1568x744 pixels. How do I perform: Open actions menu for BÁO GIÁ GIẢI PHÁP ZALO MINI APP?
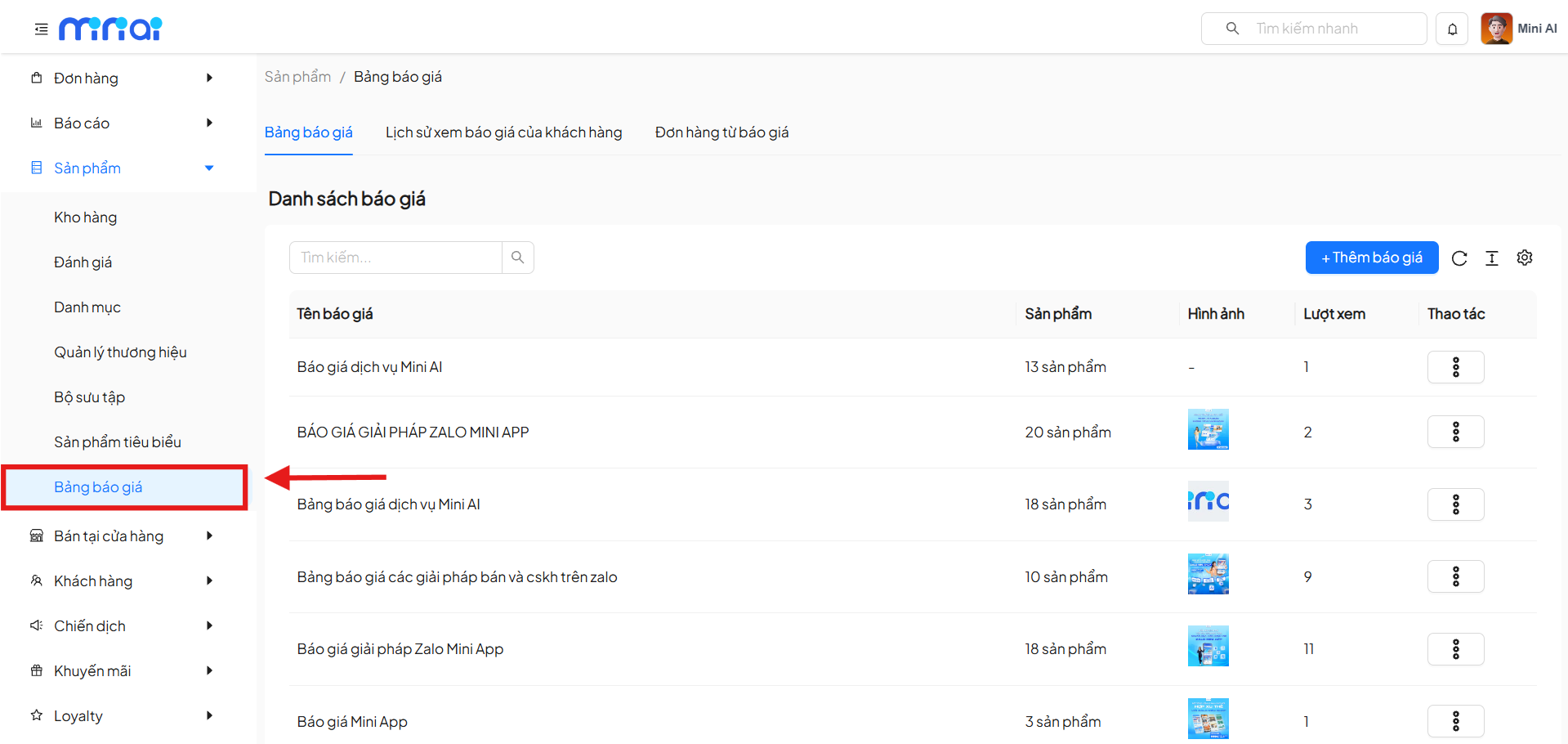pos(1455,432)
